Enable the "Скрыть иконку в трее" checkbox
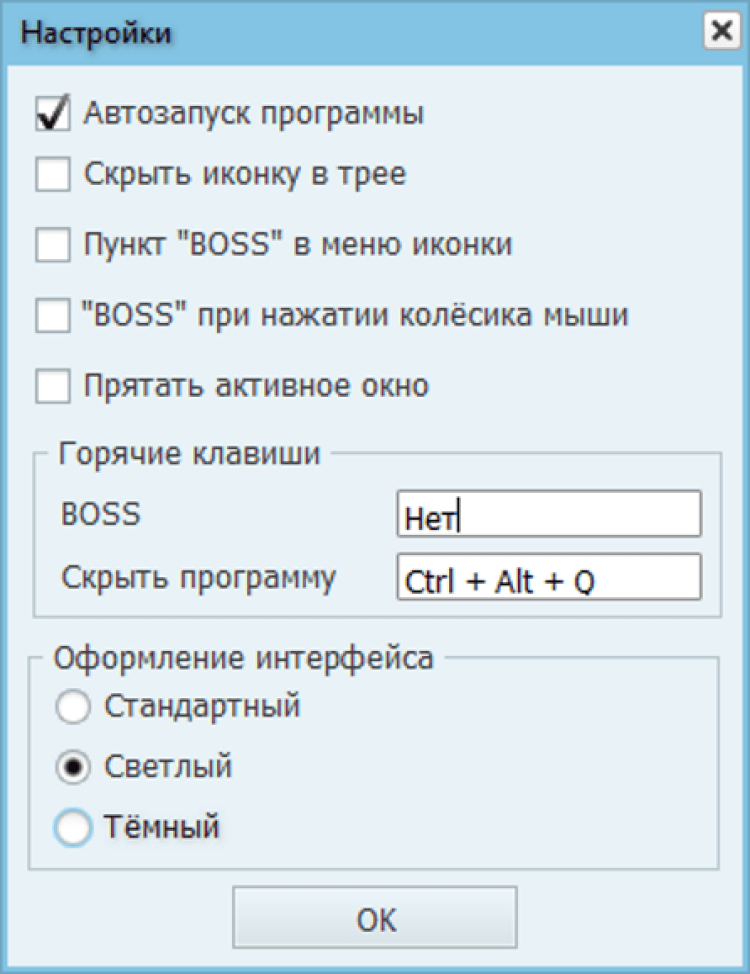This screenshot has height=974, width=750. tap(52, 174)
